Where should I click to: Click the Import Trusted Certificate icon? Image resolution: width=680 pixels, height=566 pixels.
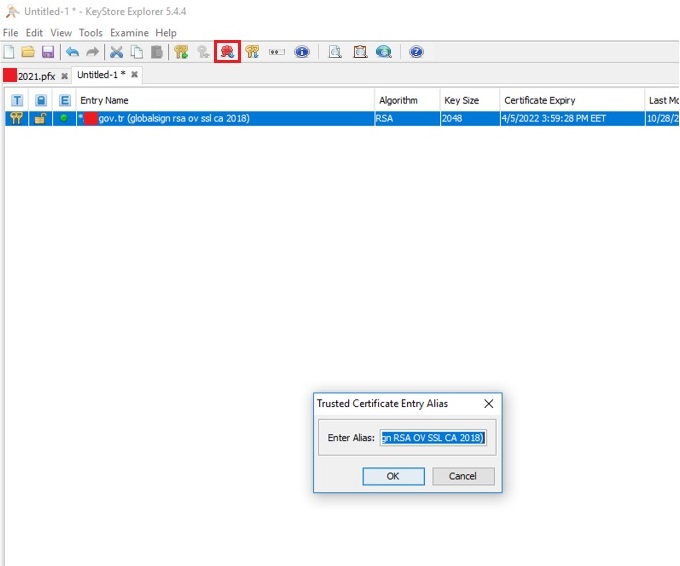pyautogui.click(x=228, y=52)
